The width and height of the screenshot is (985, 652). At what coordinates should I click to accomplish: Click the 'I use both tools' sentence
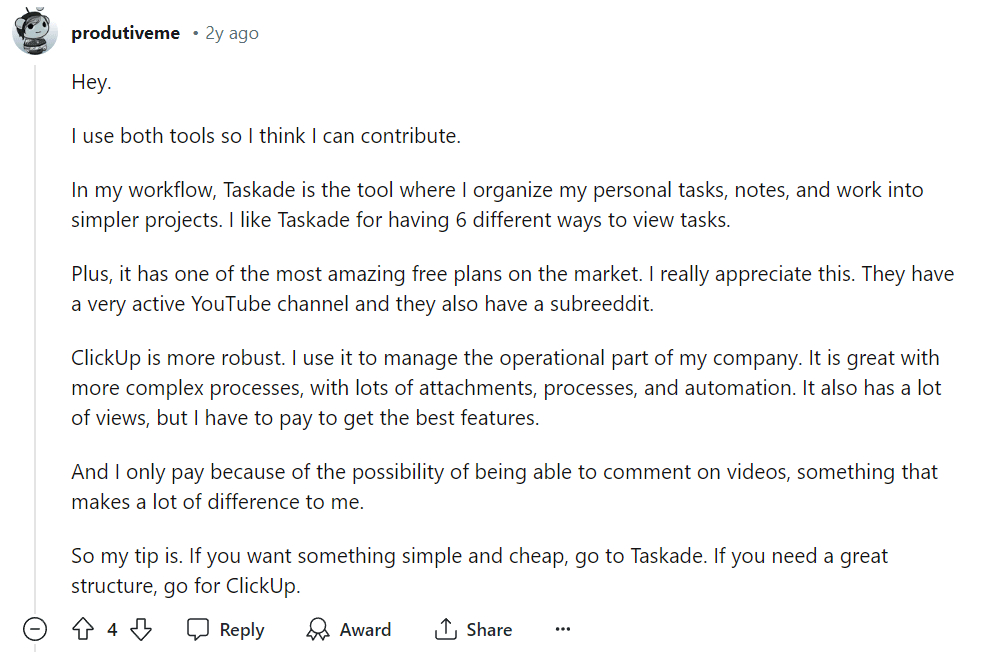[x=266, y=136]
